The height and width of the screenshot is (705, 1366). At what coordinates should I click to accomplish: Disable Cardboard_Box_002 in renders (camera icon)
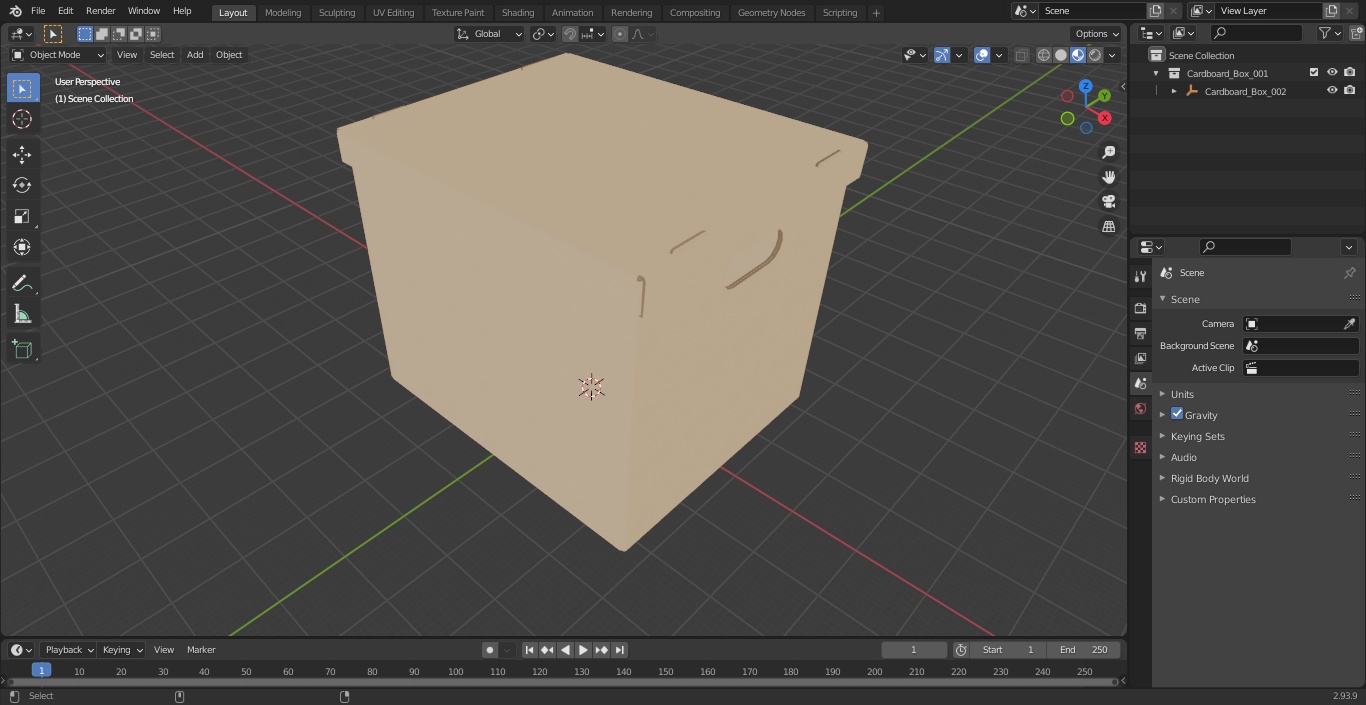coord(1350,91)
